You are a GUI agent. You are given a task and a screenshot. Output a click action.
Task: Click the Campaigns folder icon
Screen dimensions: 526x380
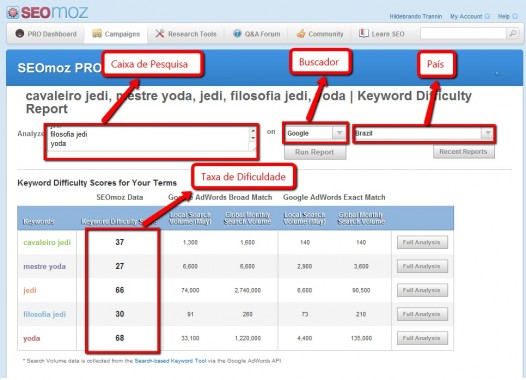(97, 34)
